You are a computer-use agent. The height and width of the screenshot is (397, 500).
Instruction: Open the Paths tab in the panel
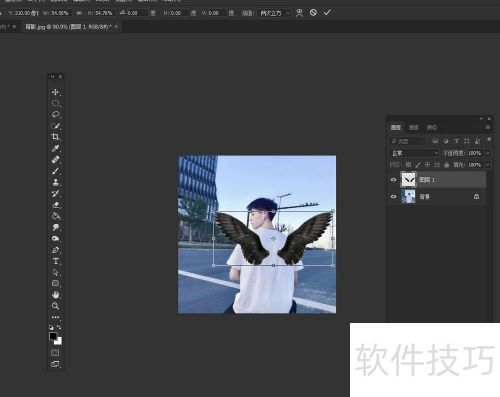tap(432, 127)
